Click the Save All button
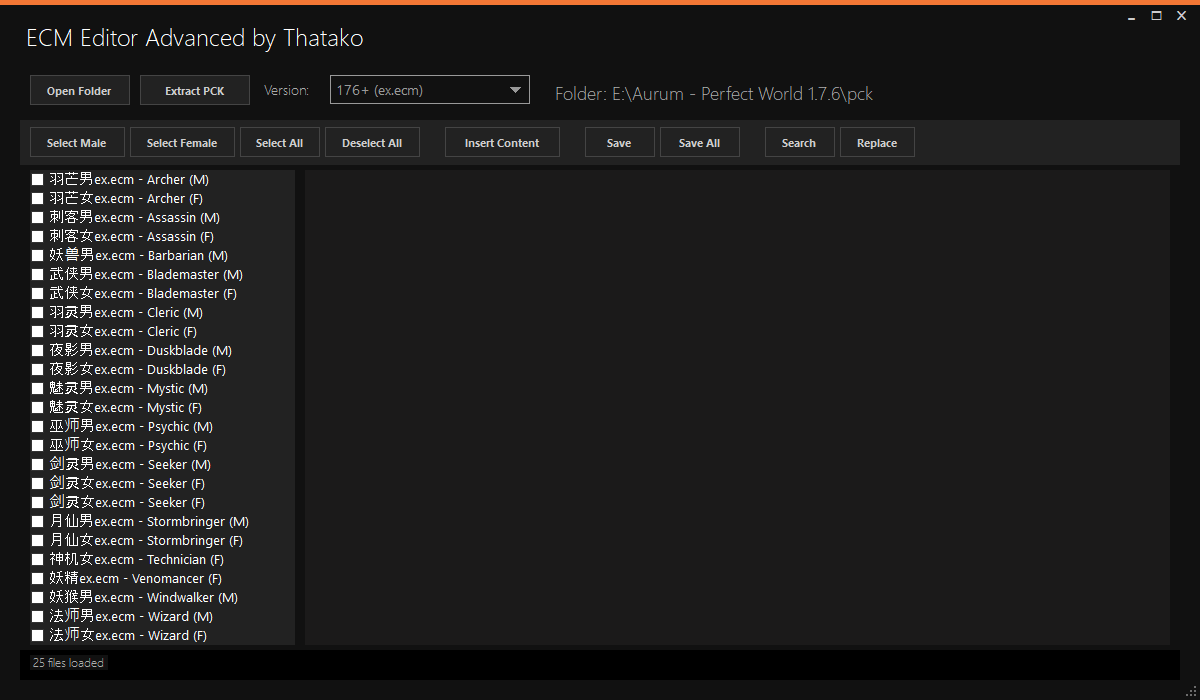Screen dimensions: 1200x700 point(699,143)
